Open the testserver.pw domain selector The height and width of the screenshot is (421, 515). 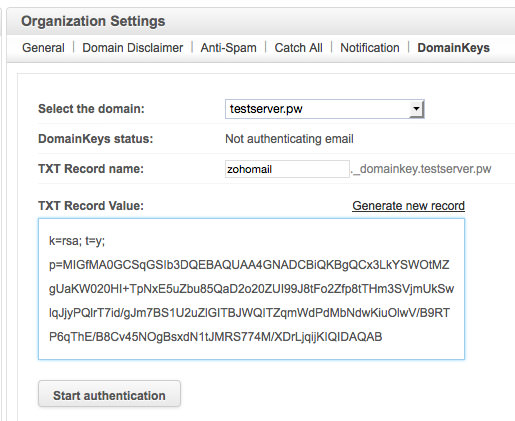[325, 109]
